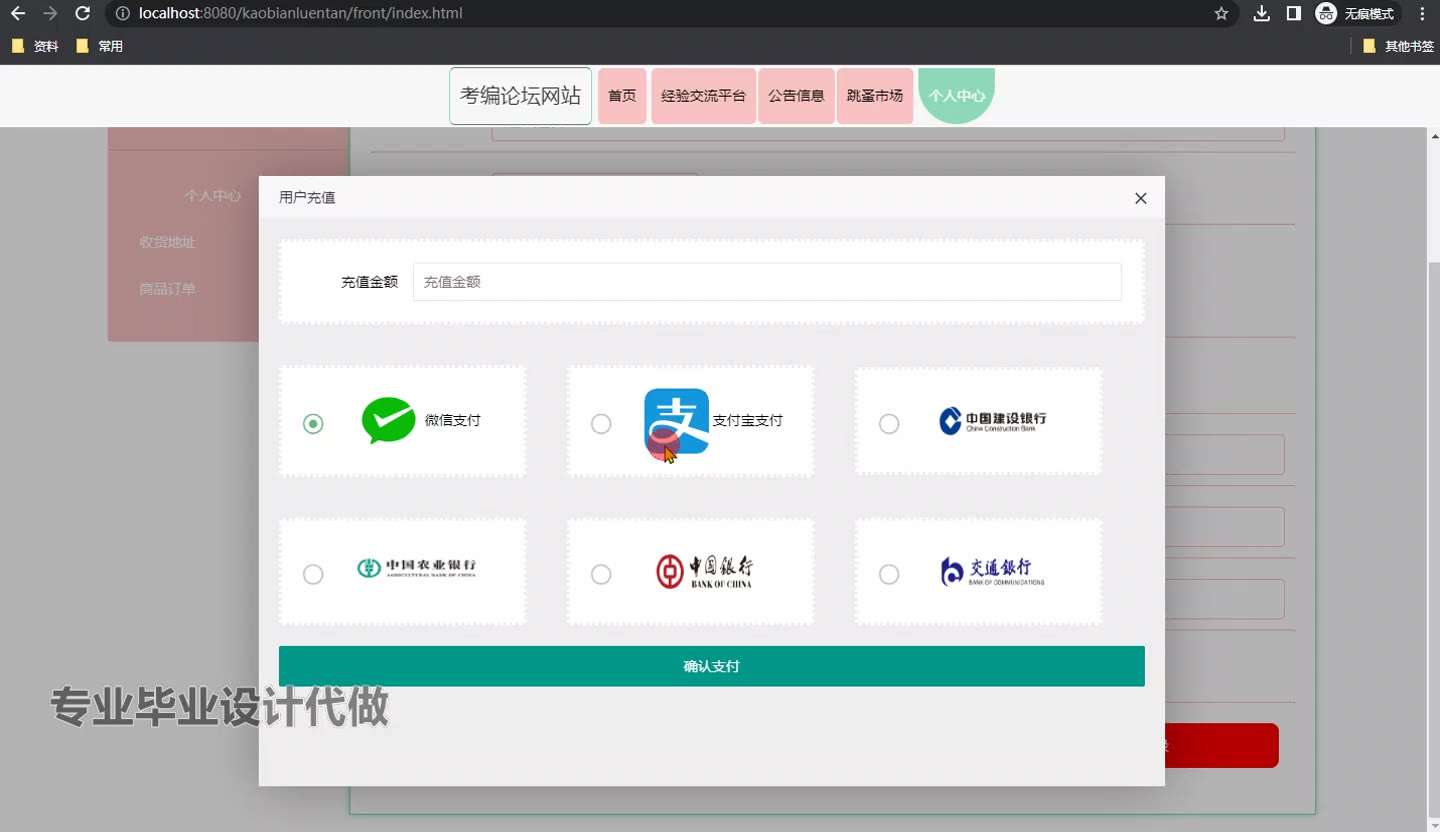Open the 经验交流平台 nav tab
This screenshot has height=832, width=1440.
pos(703,96)
